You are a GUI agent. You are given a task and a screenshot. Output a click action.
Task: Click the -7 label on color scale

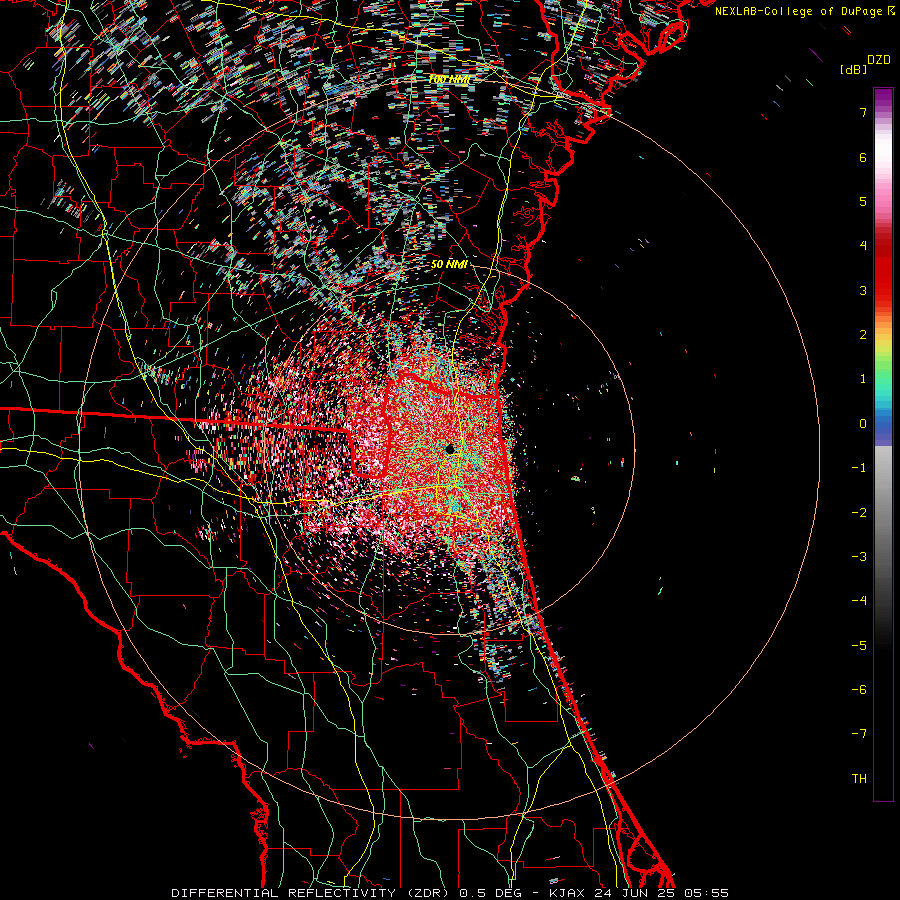pyautogui.click(x=859, y=734)
